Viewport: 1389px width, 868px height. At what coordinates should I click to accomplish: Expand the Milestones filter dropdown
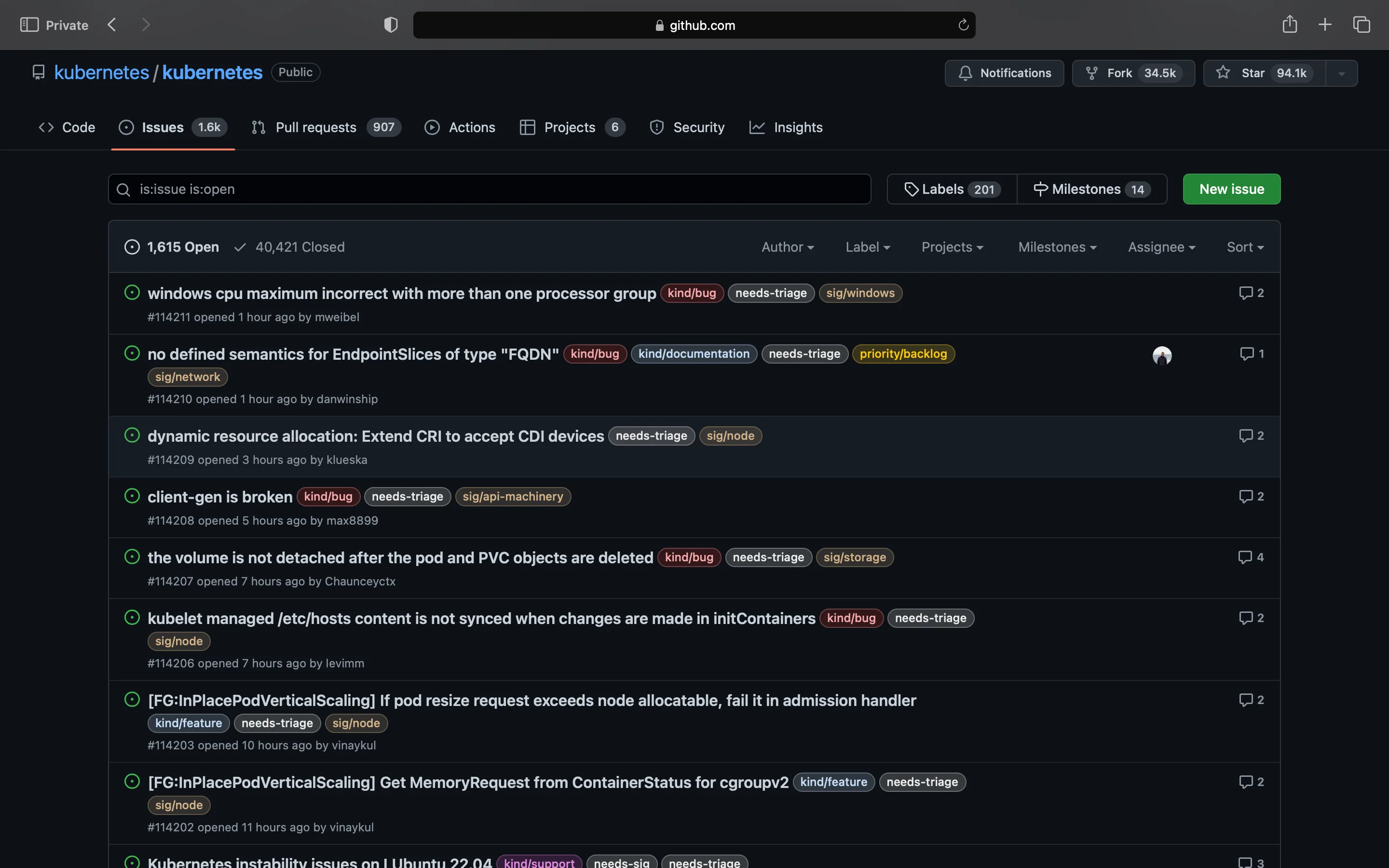1057,247
